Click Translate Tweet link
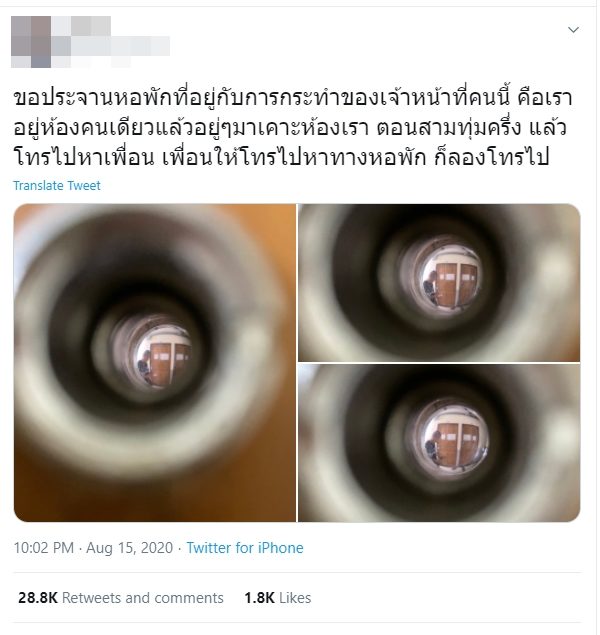 [57, 186]
